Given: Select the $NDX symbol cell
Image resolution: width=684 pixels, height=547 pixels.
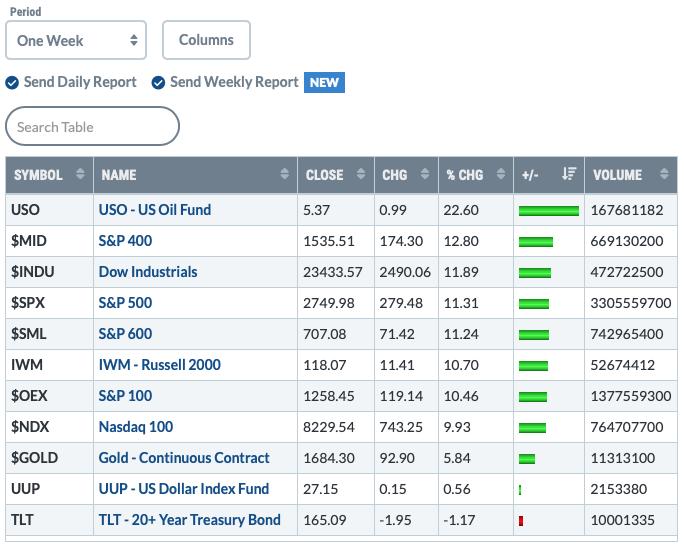Looking at the screenshot, I should tap(49, 427).
